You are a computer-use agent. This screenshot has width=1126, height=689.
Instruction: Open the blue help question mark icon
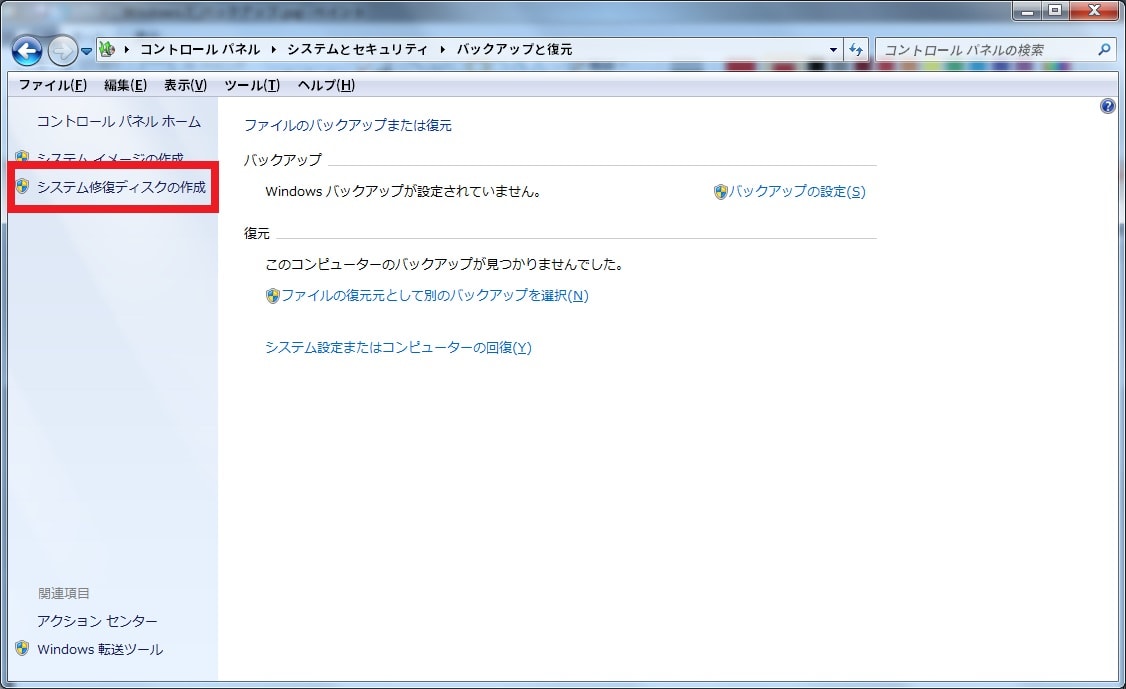pyautogui.click(x=1107, y=106)
